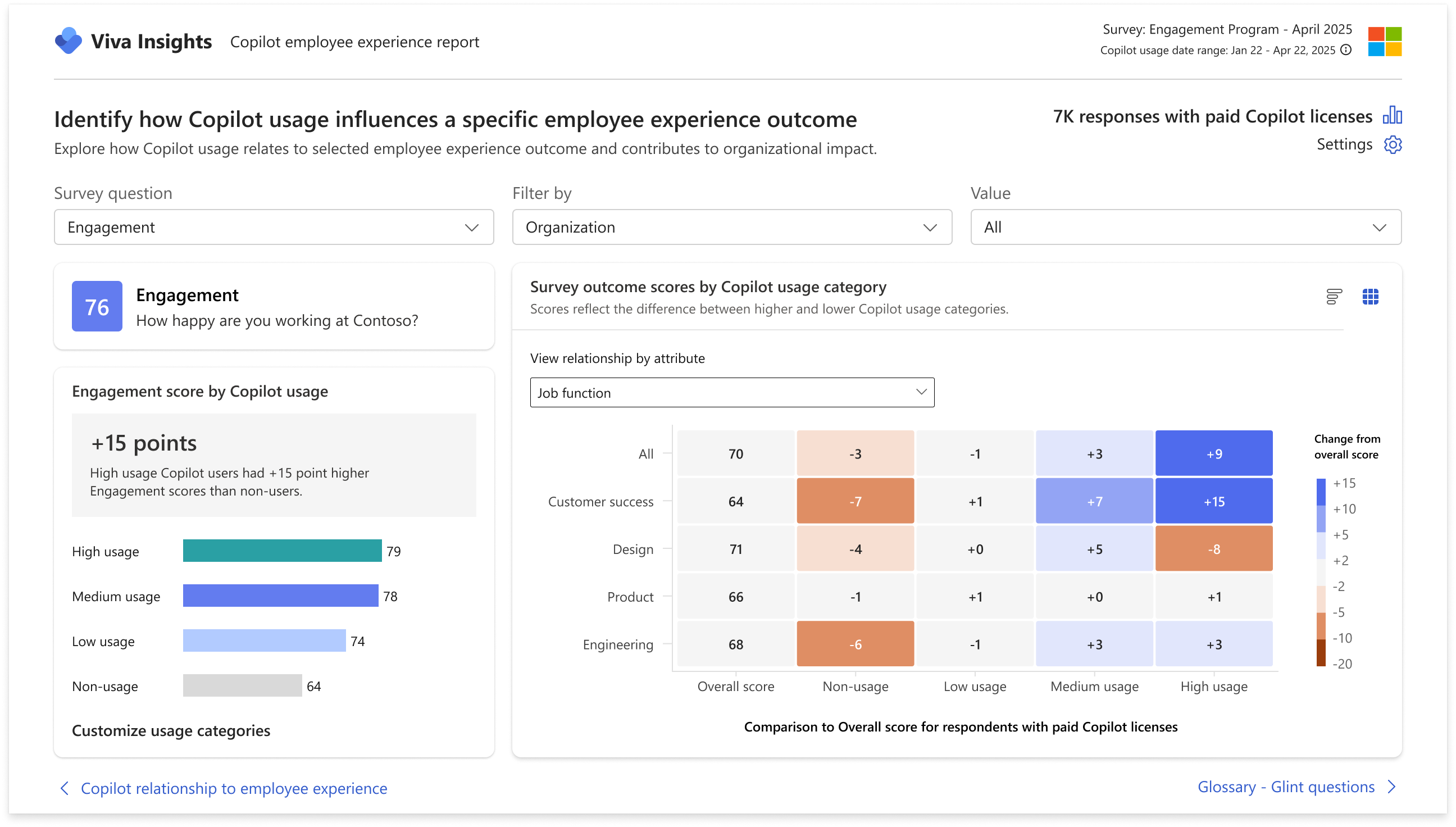Click the Medium usage column header label

click(x=1094, y=686)
